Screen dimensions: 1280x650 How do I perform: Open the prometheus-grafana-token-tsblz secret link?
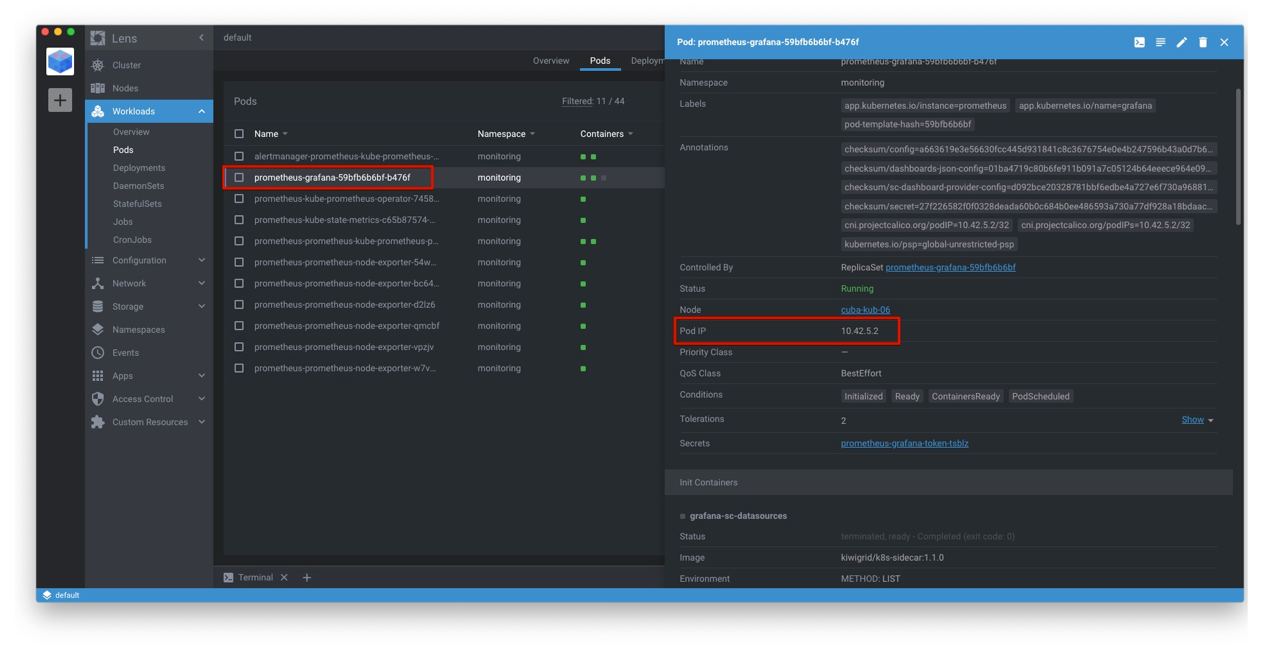(904, 443)
